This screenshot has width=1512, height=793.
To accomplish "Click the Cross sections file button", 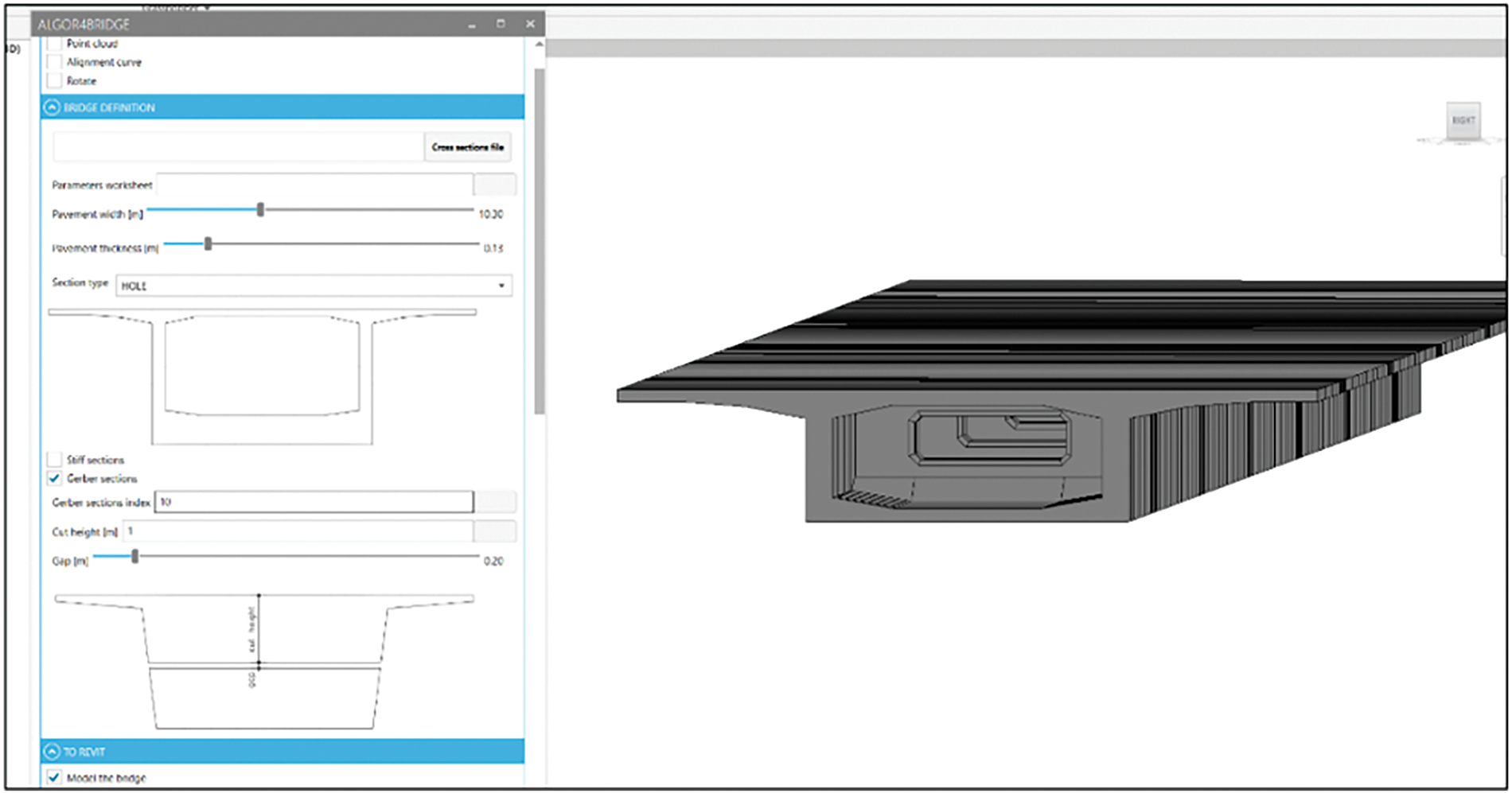I will (467, 147).
